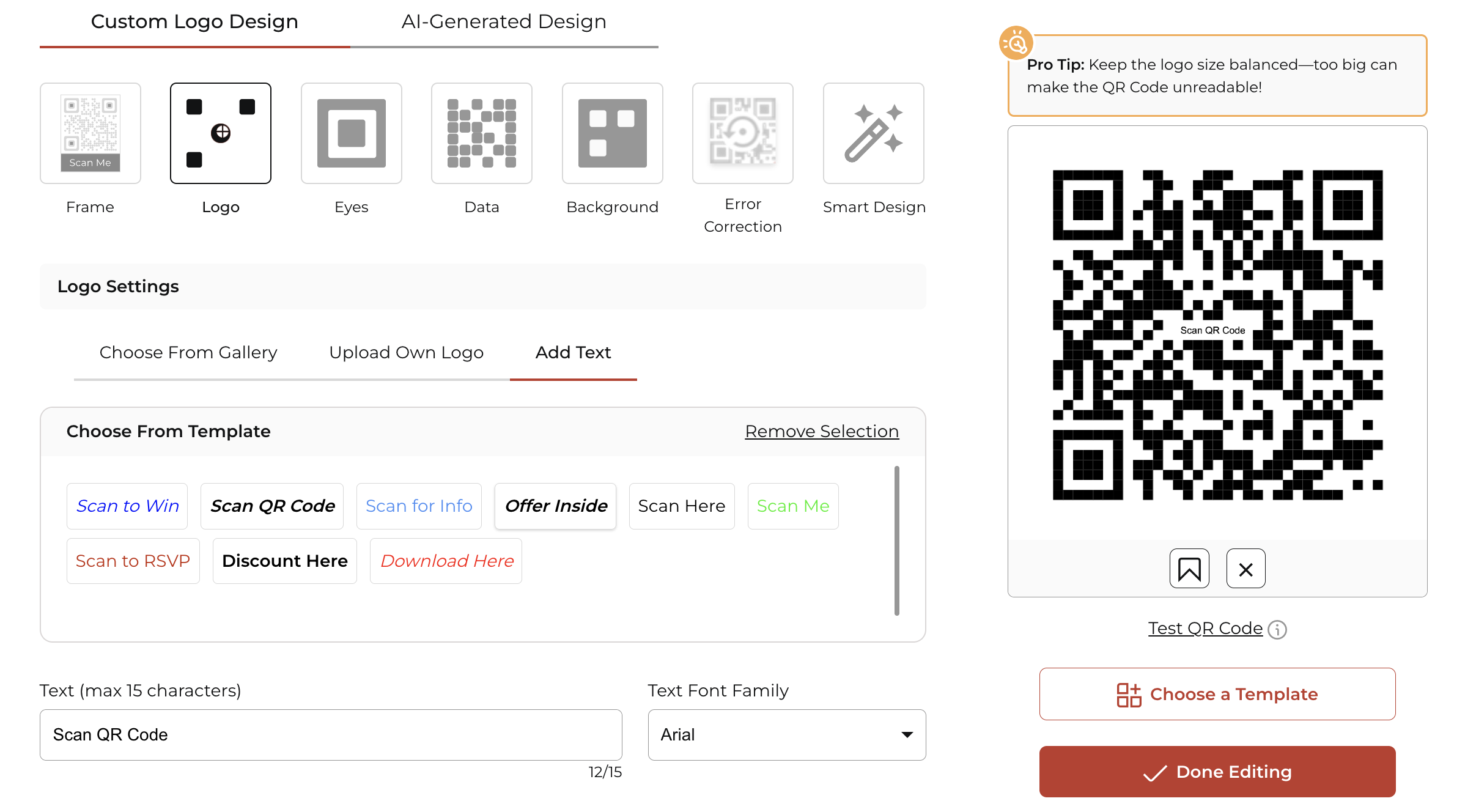
Task: Click the QR code preview image
Action: (x=1217, y=334)
